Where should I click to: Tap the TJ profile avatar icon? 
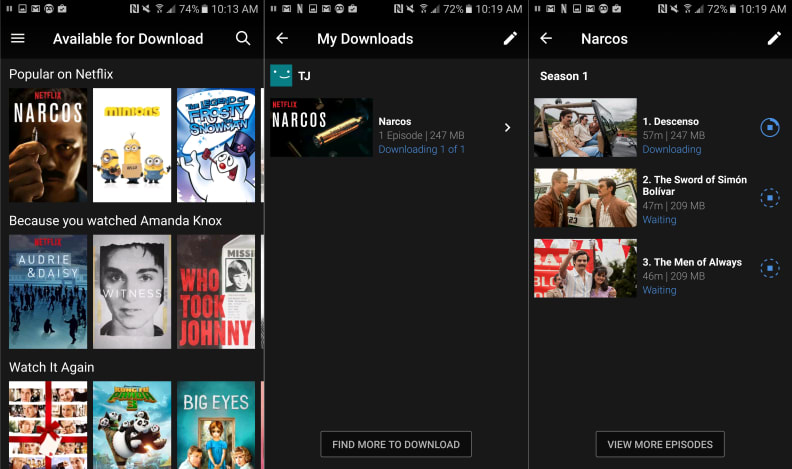[281, 76]
